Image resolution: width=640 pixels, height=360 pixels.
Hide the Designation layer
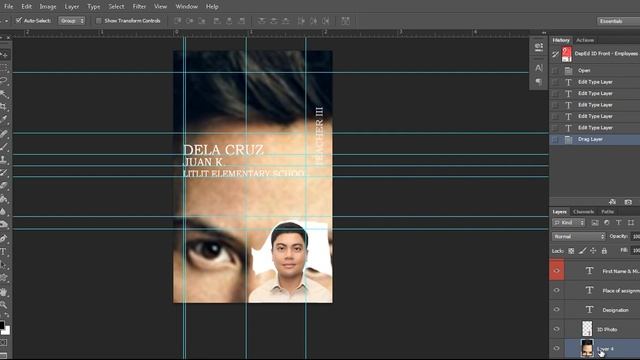[x=557, y=309]
